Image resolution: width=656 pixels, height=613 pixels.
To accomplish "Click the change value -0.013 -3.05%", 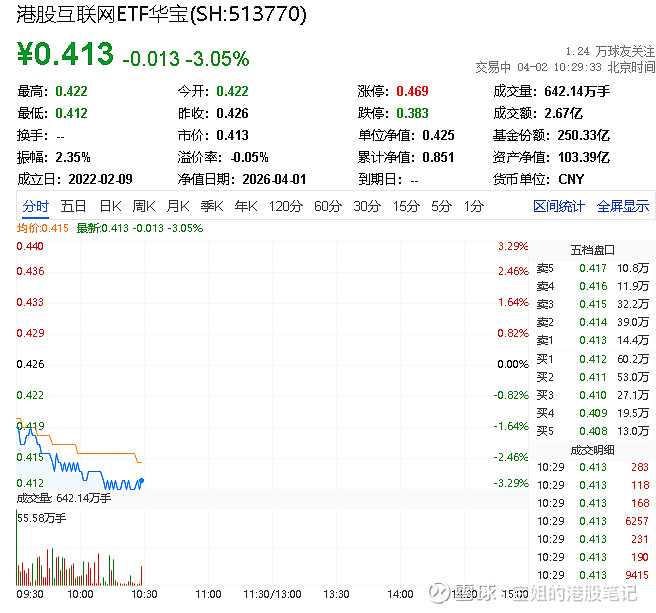I will (186, 59).
